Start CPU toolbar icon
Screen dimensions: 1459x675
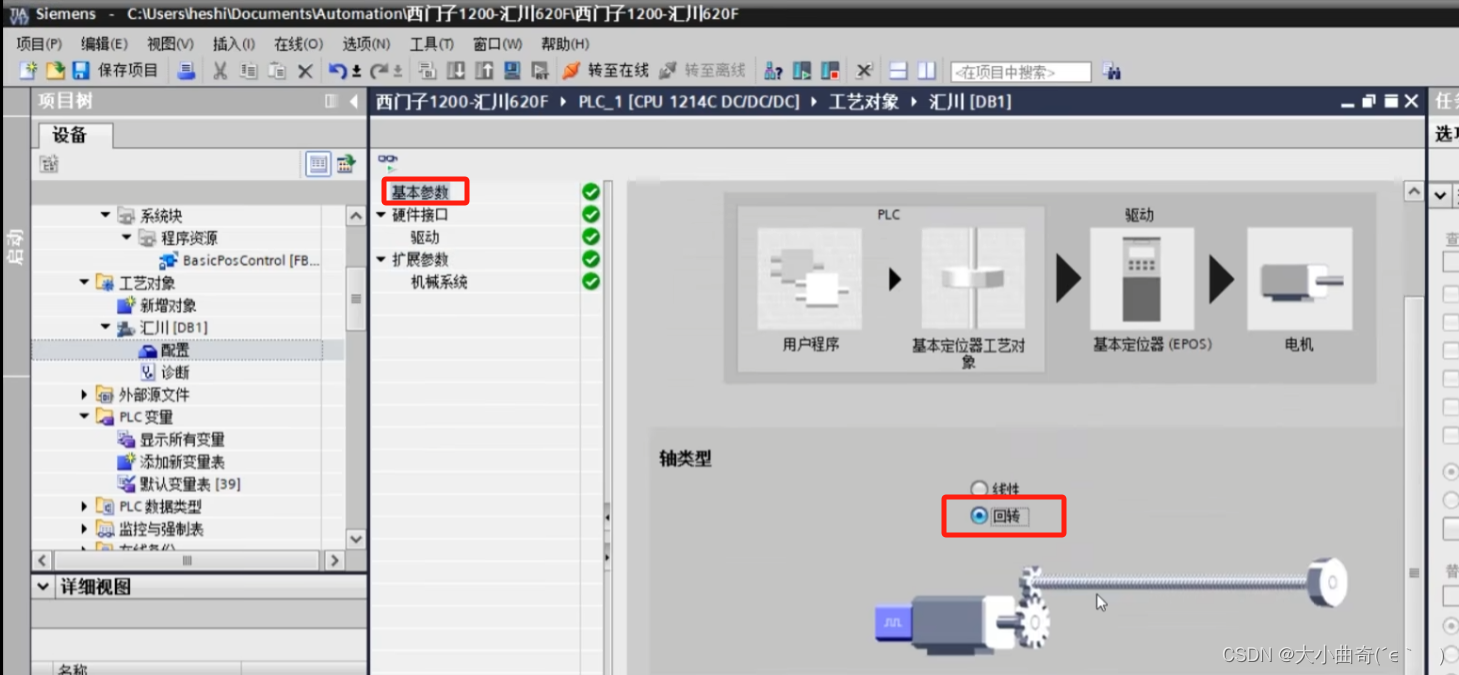tap(802, 71)
